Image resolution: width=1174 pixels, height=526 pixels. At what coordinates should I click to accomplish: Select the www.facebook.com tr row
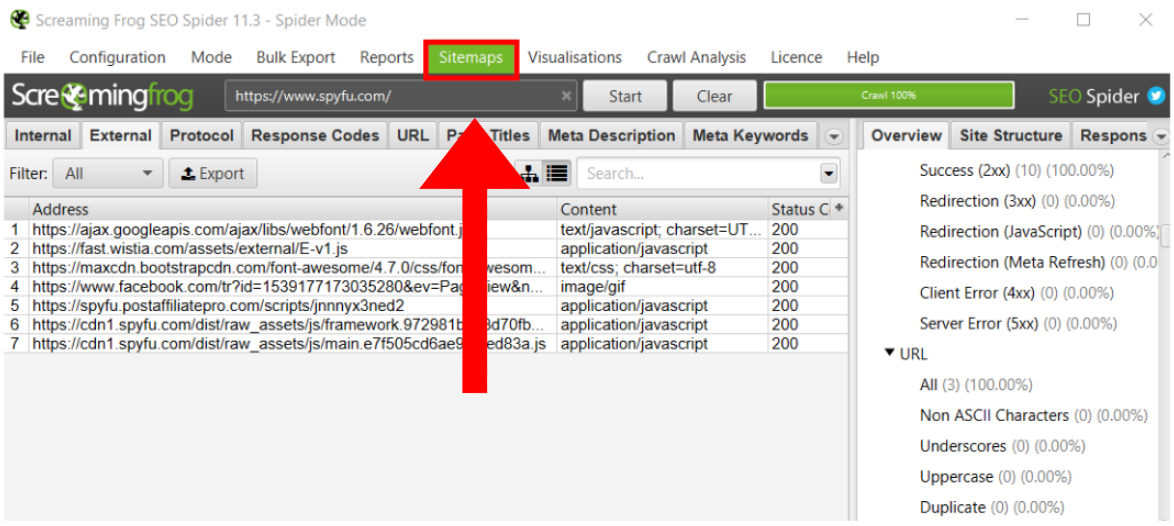[426, 287]
